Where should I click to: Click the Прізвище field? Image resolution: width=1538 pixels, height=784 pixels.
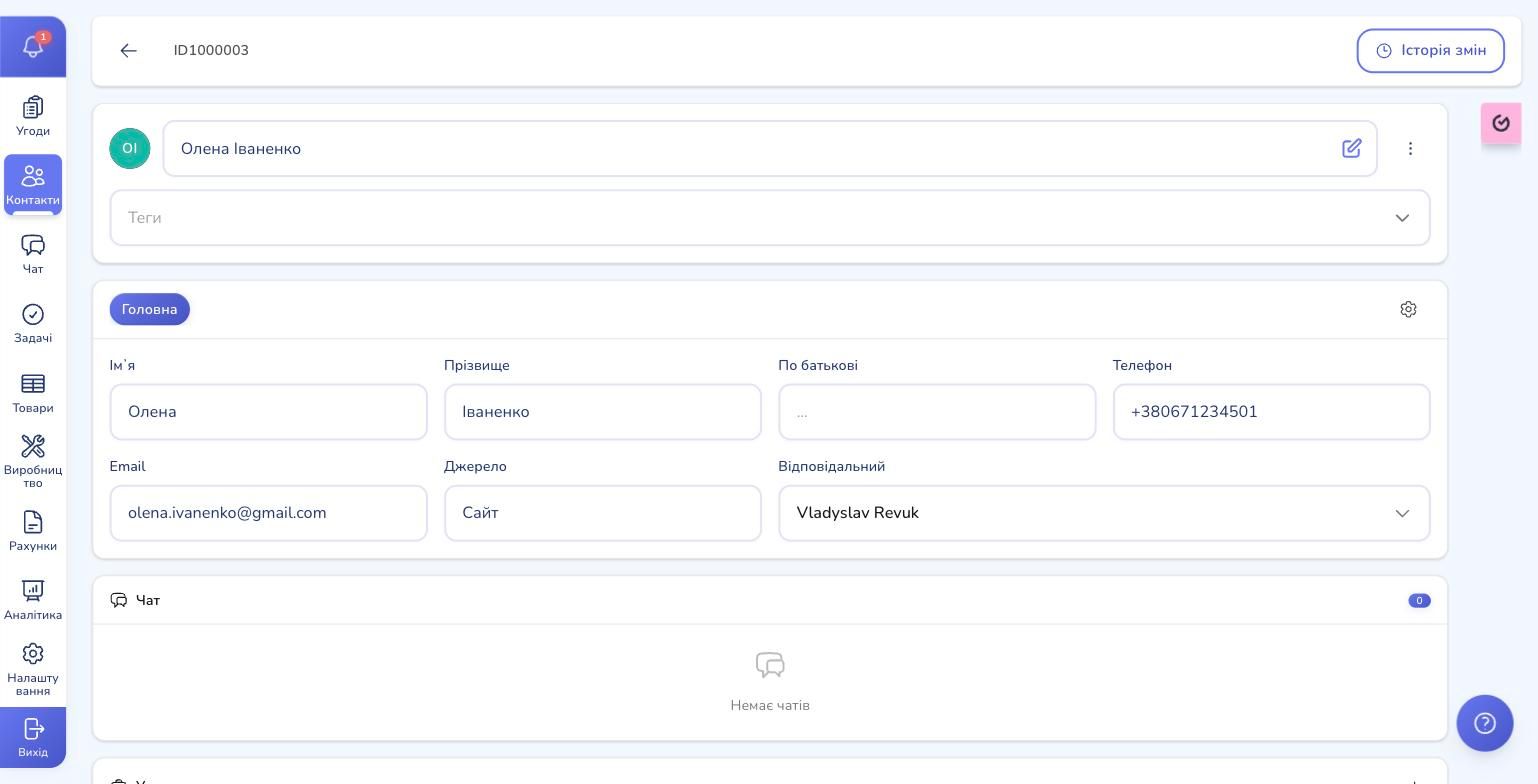pos(603,412)
